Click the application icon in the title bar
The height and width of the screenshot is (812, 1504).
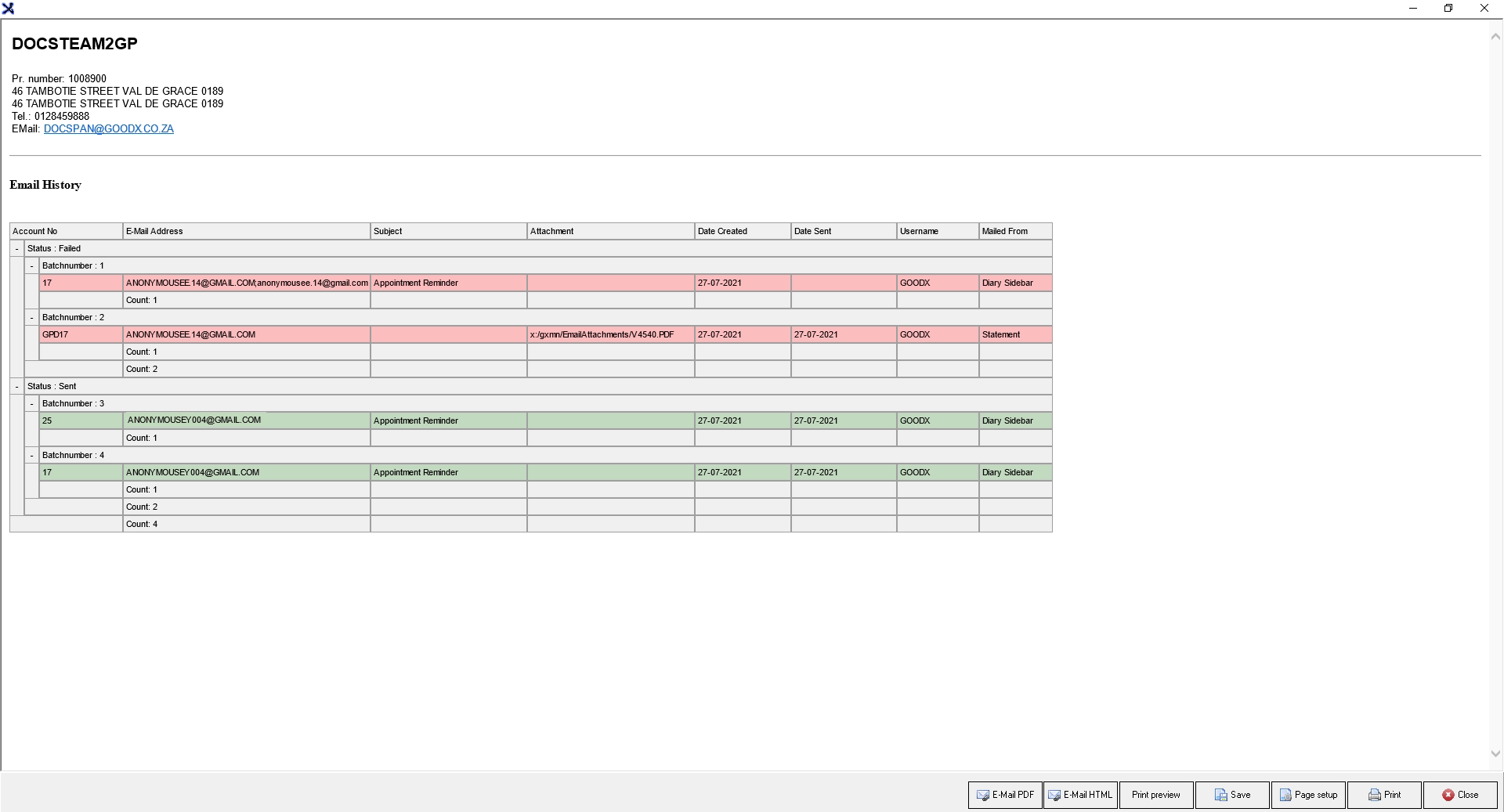click(x=8, y=9)
